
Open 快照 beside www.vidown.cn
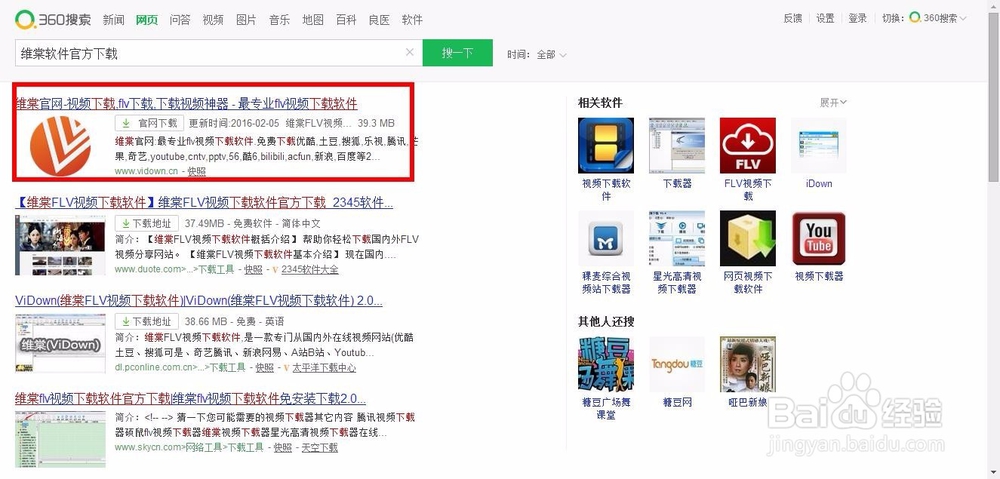click(x=197, y=171)
